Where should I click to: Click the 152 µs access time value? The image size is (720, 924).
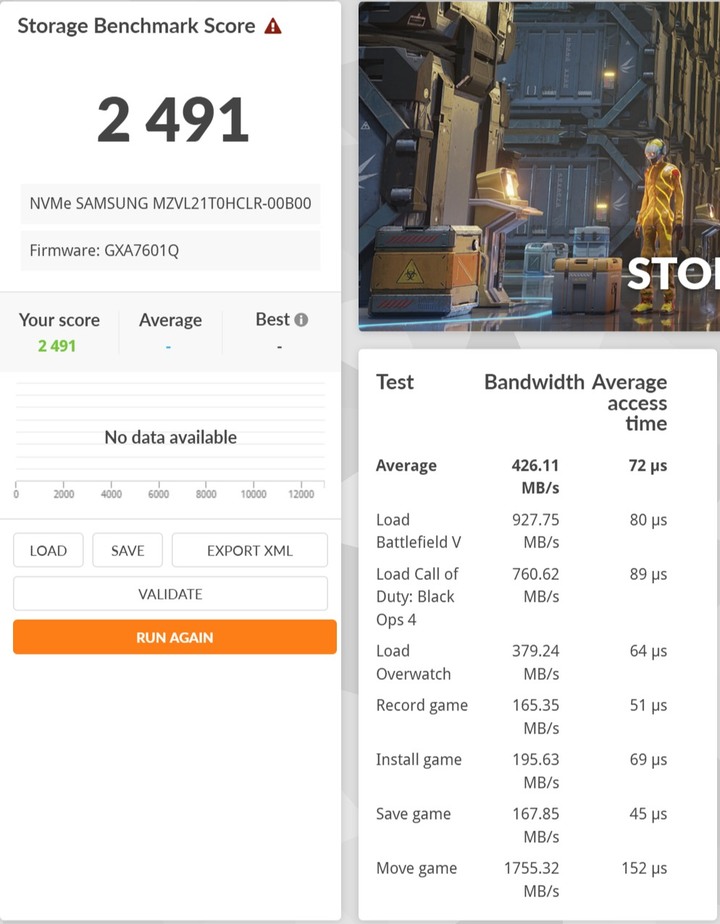click(644, 868)
